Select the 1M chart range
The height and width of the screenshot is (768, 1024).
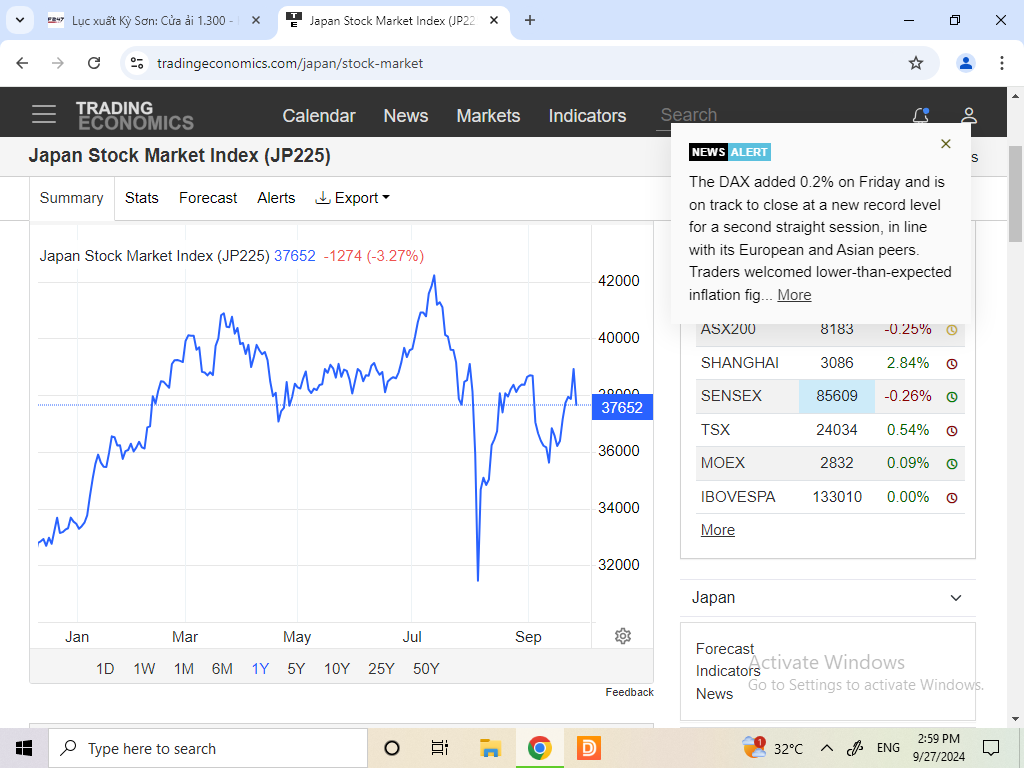(x=184, y=669)
